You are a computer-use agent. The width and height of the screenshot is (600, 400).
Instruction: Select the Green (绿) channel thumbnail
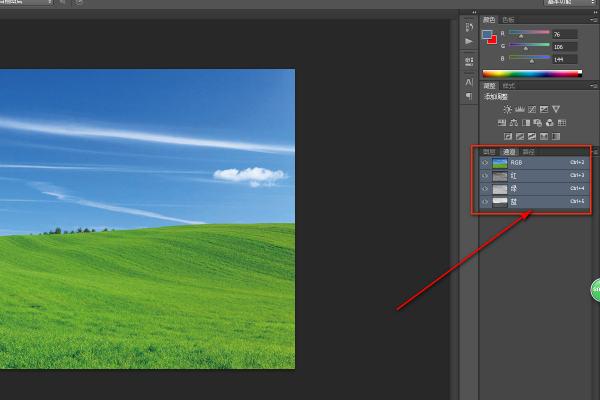pyautogui.click(x=500, y=189)
